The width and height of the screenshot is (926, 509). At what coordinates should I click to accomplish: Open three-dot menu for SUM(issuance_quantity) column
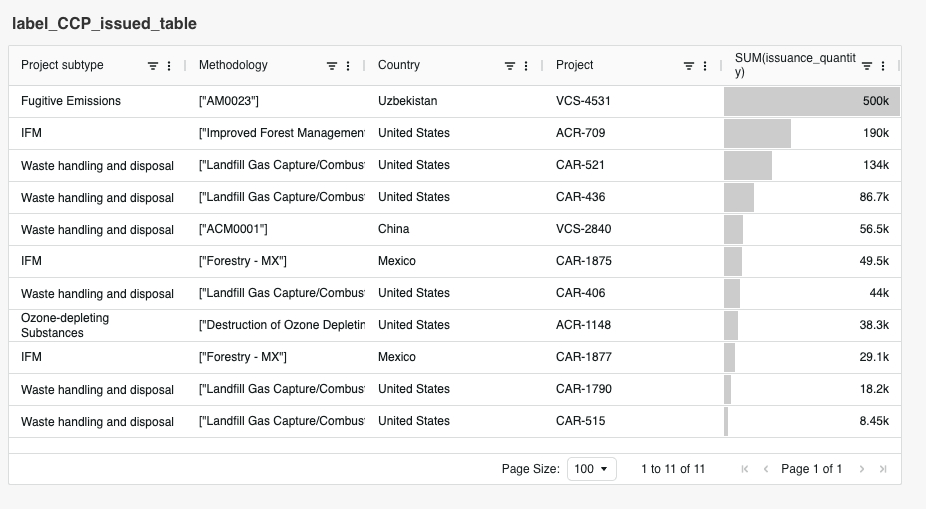point(883,66)
